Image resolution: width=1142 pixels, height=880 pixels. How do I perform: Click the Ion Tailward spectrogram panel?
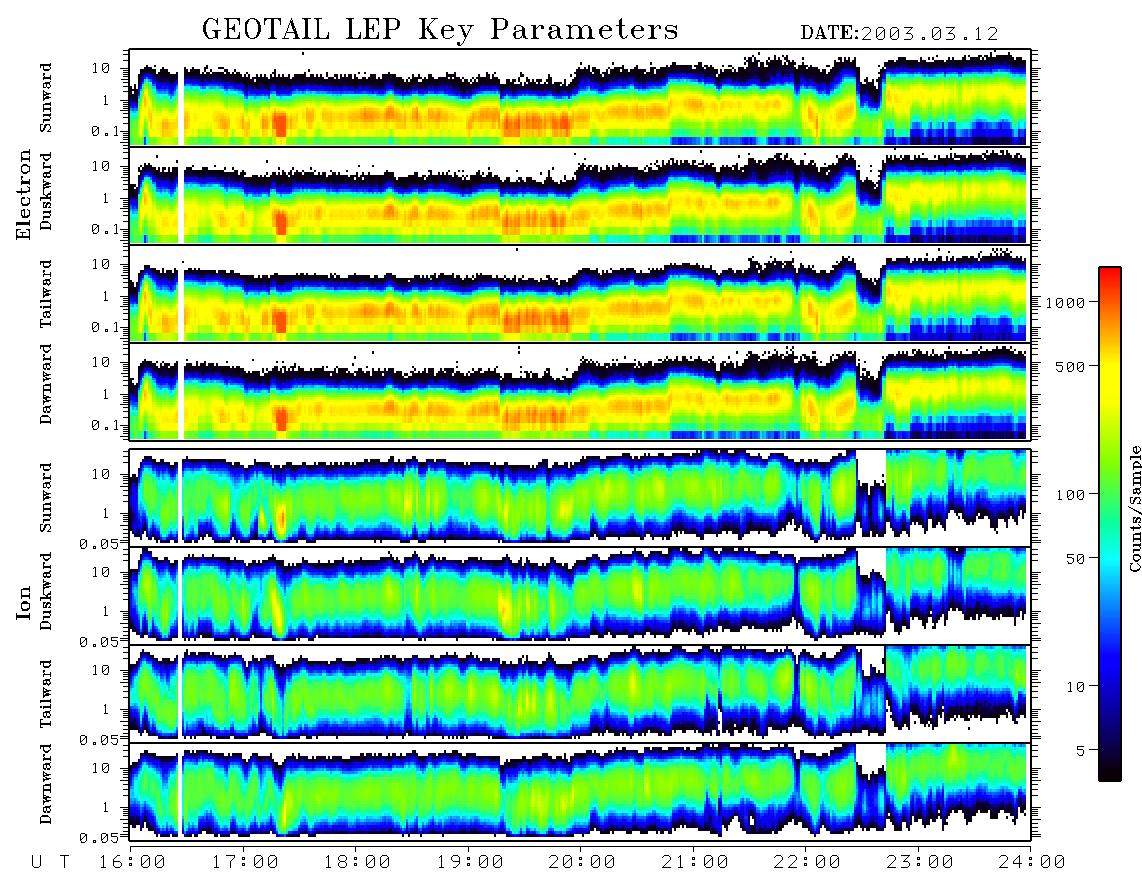click(x=580, y=694)
